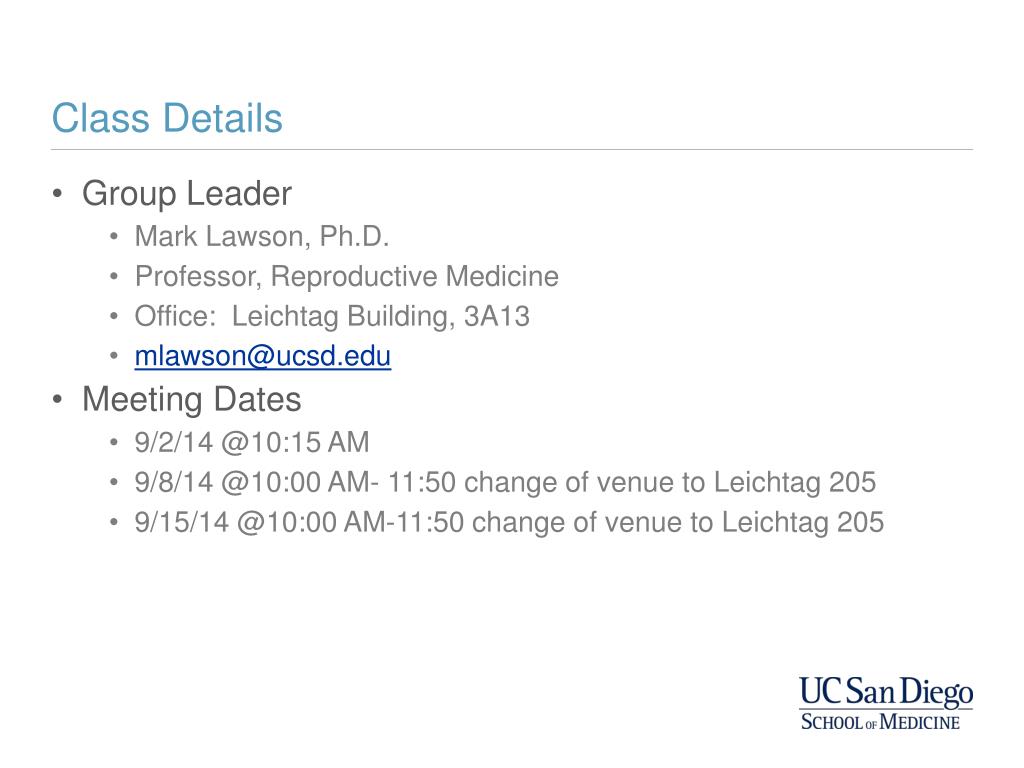1024x768 pixels.
Task: Click Professor, Reproductive Medicine text
Action: [347, 277]
